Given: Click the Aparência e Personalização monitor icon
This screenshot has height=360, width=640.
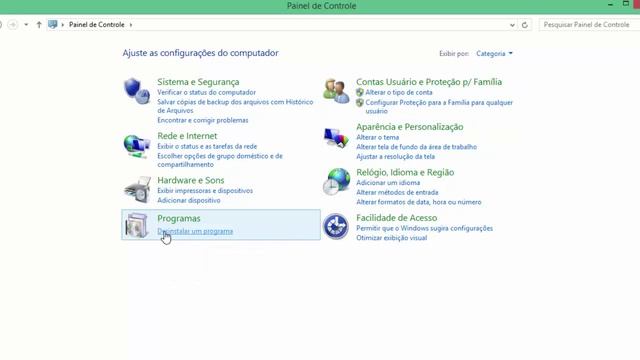Looking at the screenshot, I should [x=336, y=138].
